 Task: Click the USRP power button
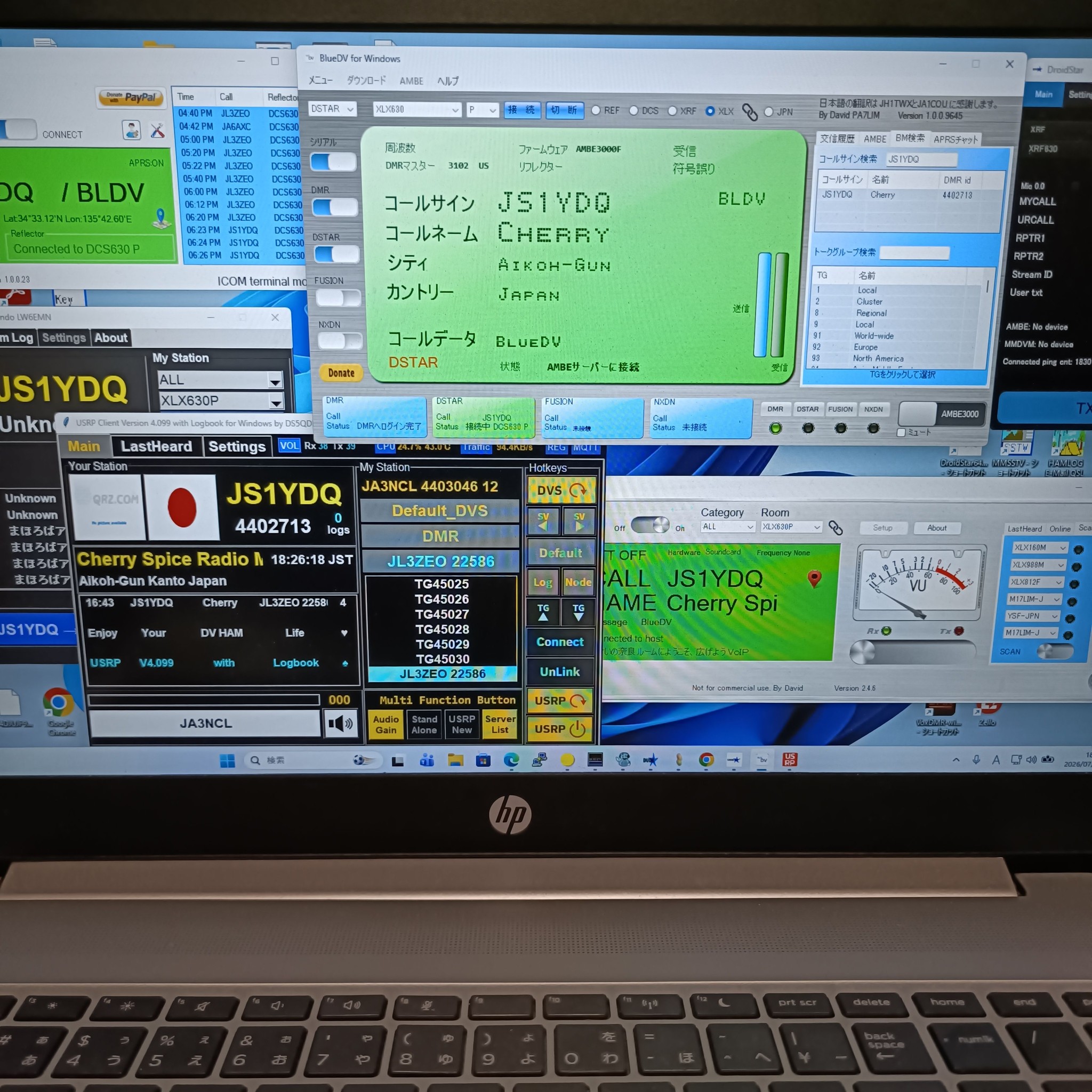[560, 729]
